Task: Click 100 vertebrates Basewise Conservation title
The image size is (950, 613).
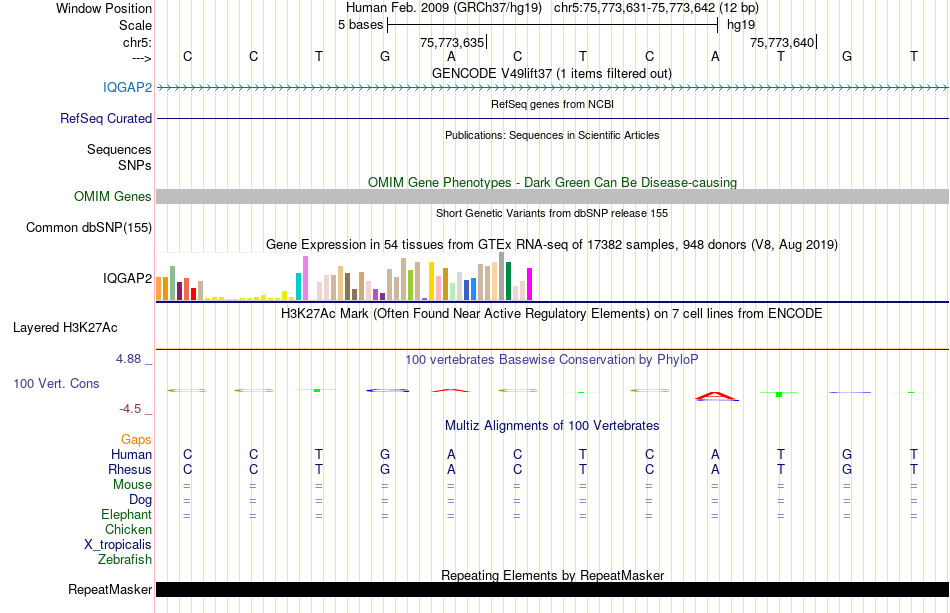Action: [552, 360]
